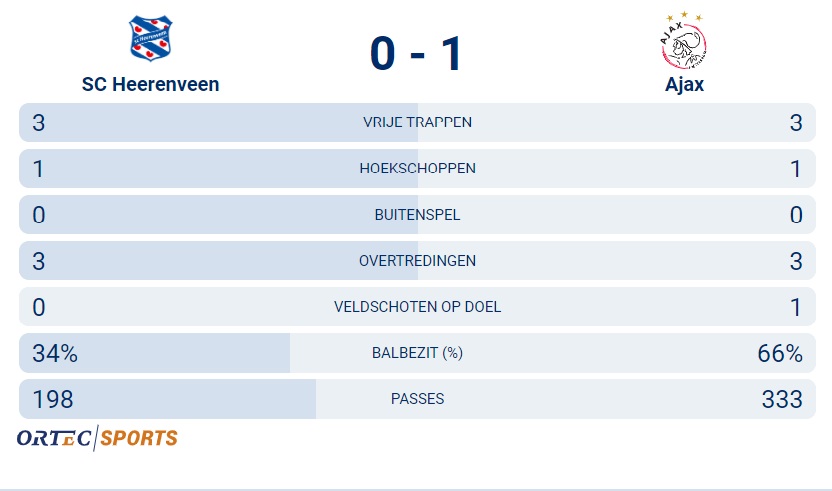
Task: Click Ajax's shots on target value 1
Action: coord(796,307)
